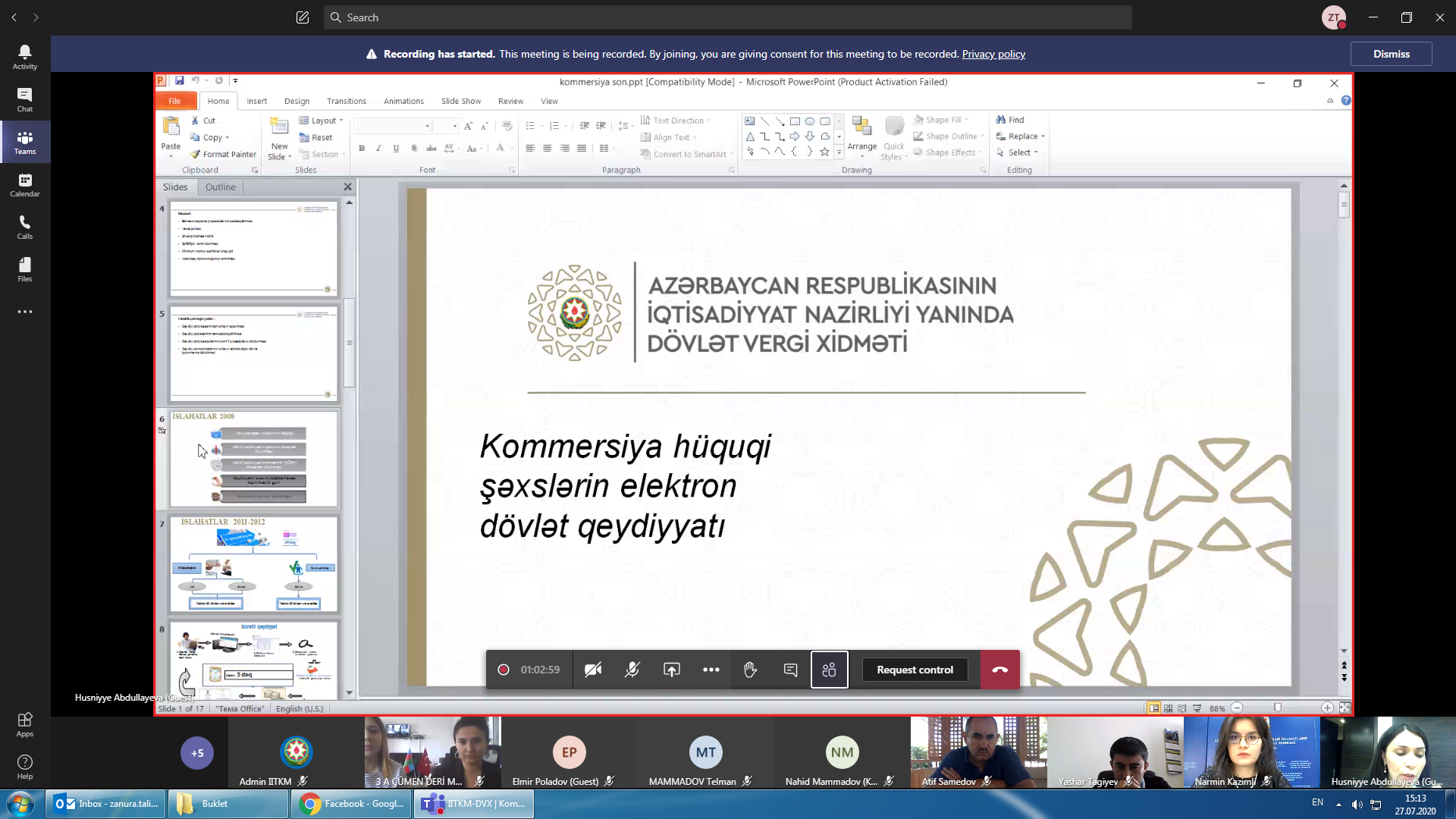The width and height of the screenshot is (1456, 819).
Task: Switch to the Transitions ribbon tab
Action: click(x=347, y=101)
